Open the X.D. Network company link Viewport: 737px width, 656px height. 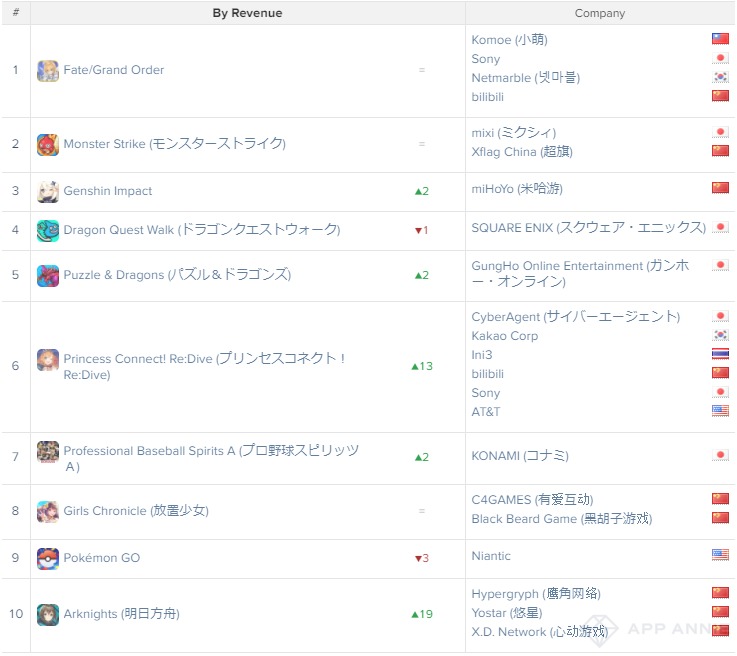(540, 632)
